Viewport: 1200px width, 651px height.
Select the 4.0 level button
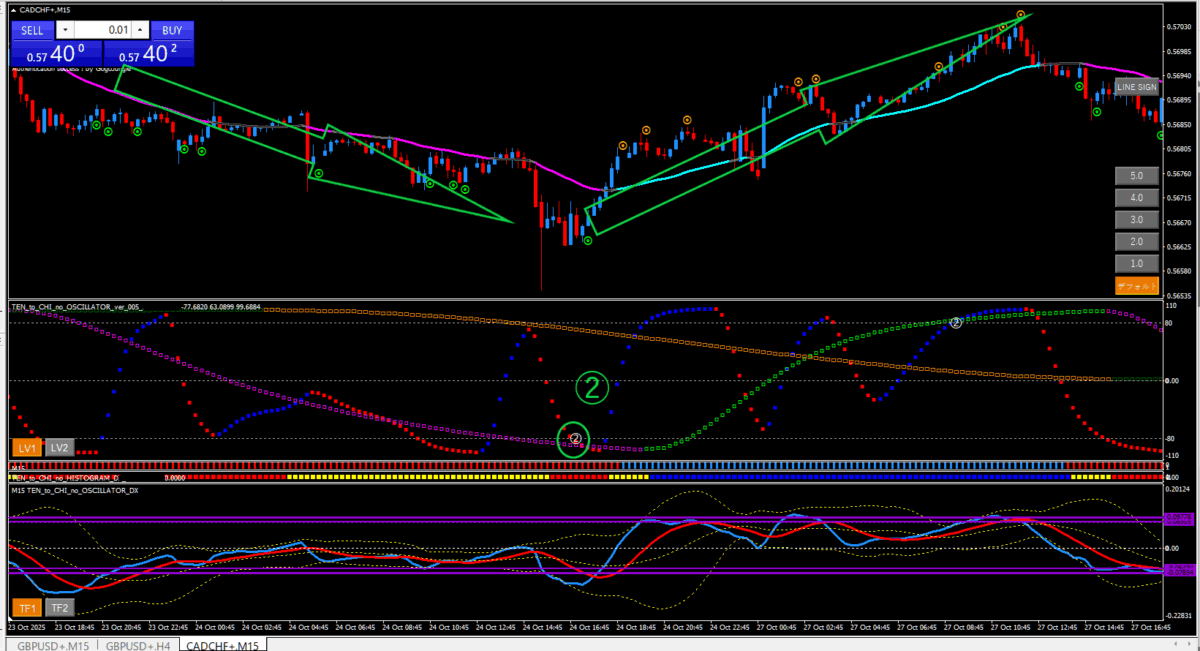(x=1136, y=197)
